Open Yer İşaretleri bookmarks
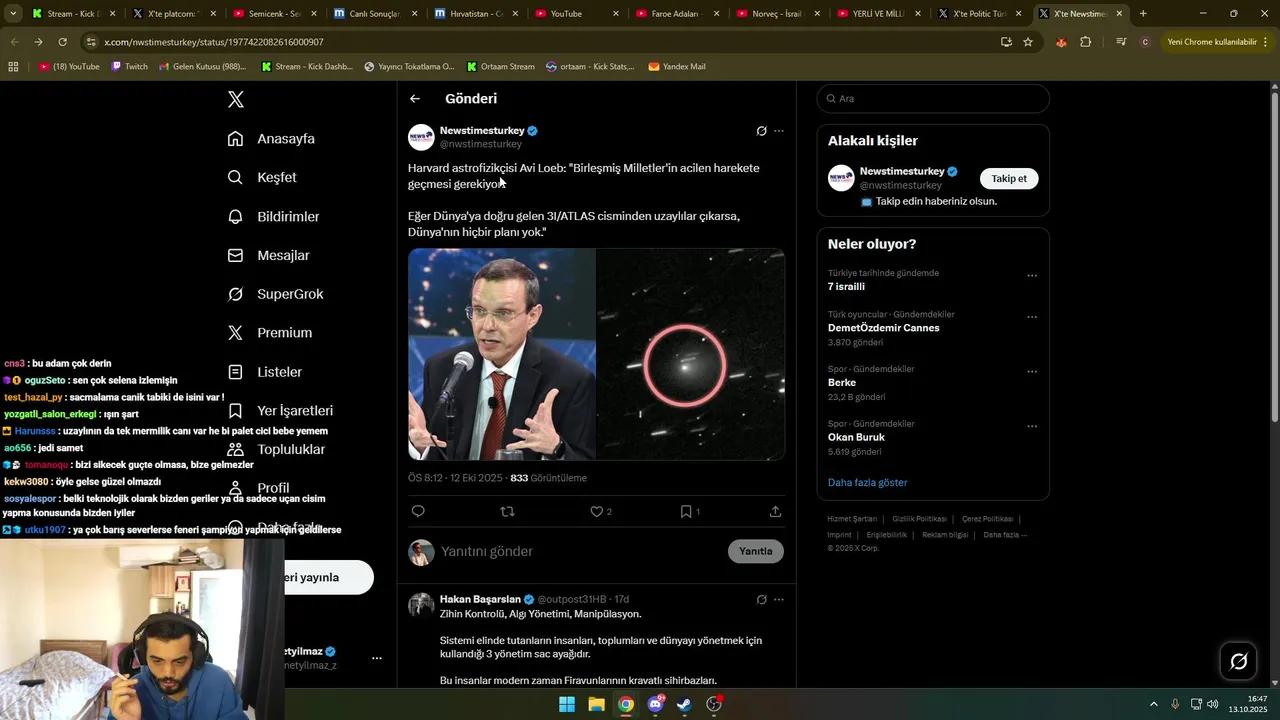Viewport: 1280px width, 720px height. click(280, 411)
